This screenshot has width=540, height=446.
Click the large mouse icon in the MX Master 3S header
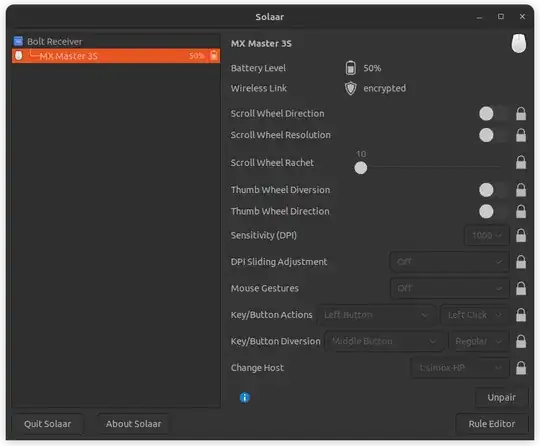tap(518, 43)
